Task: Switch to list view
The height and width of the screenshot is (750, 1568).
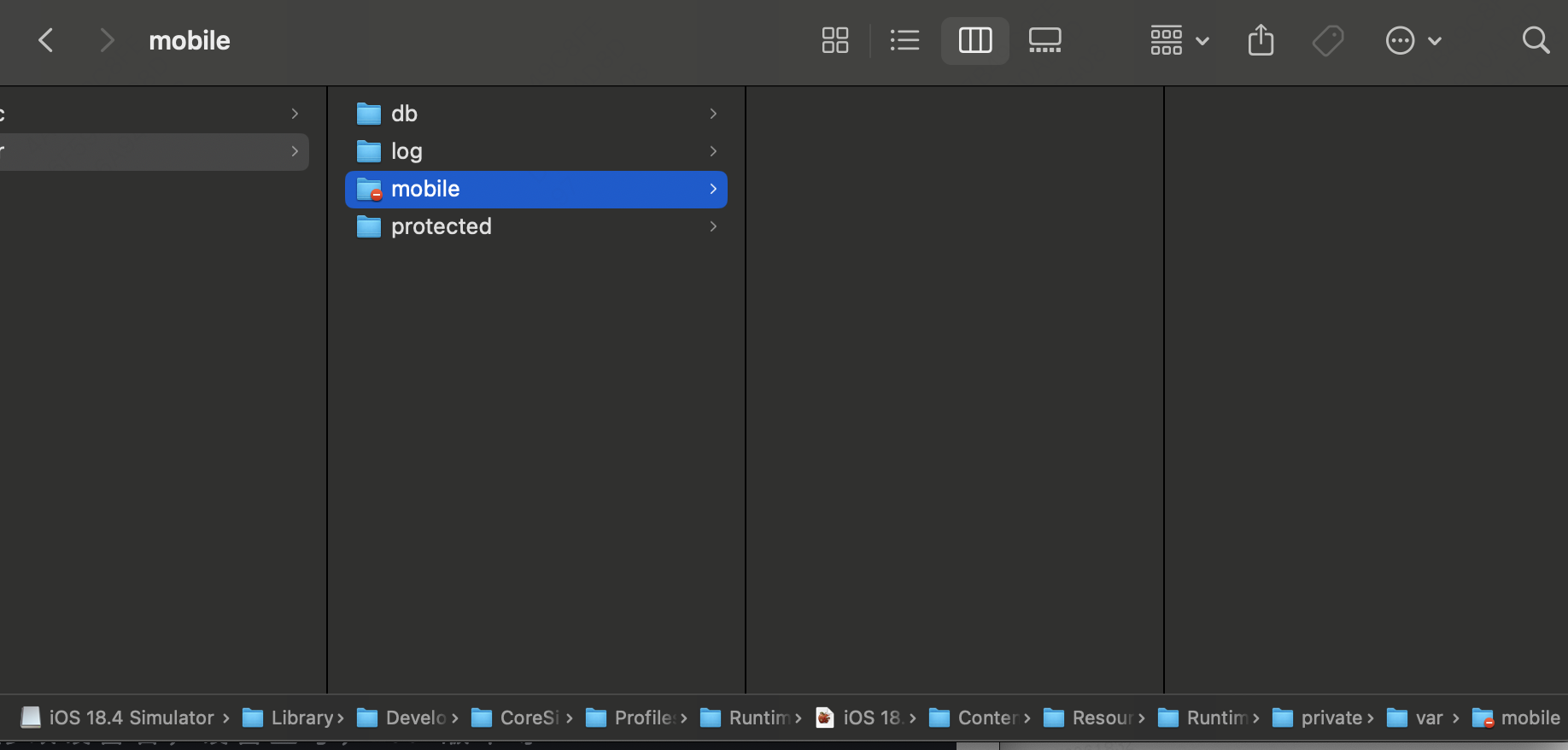Action: click(904, 40)
